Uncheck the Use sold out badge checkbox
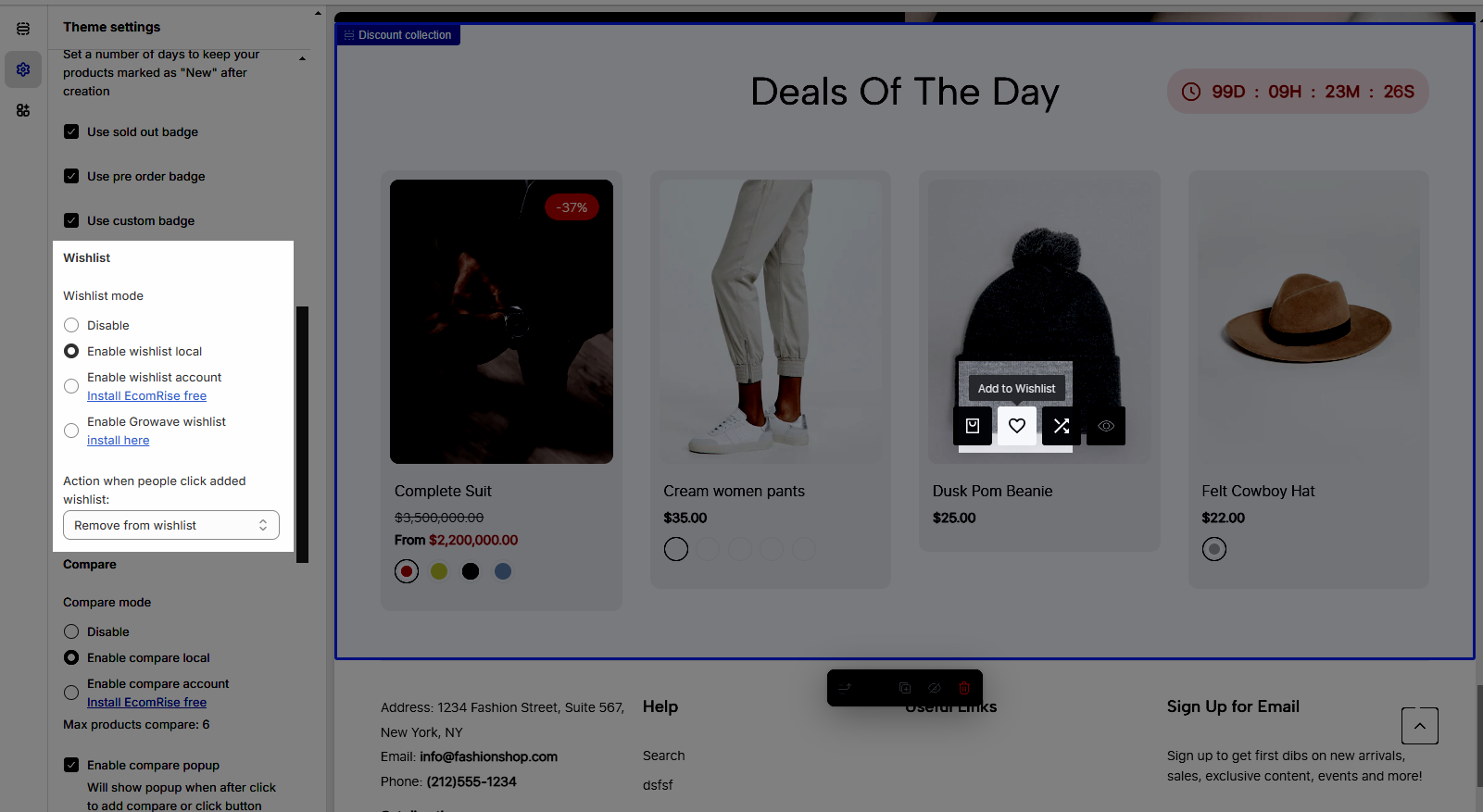 pyautogui.click(x=71, y=131)
